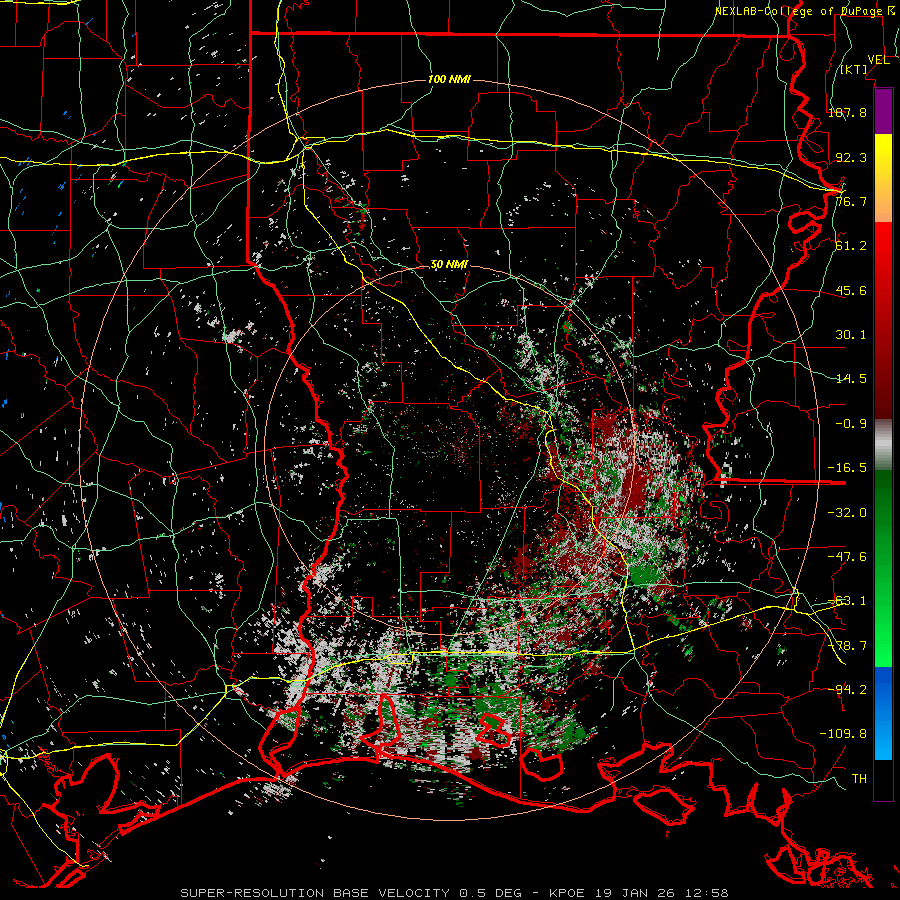This screenshot has width=900, height=900.
Task: Select the 92.3 velocity scale value
Action: coord(851,157)
